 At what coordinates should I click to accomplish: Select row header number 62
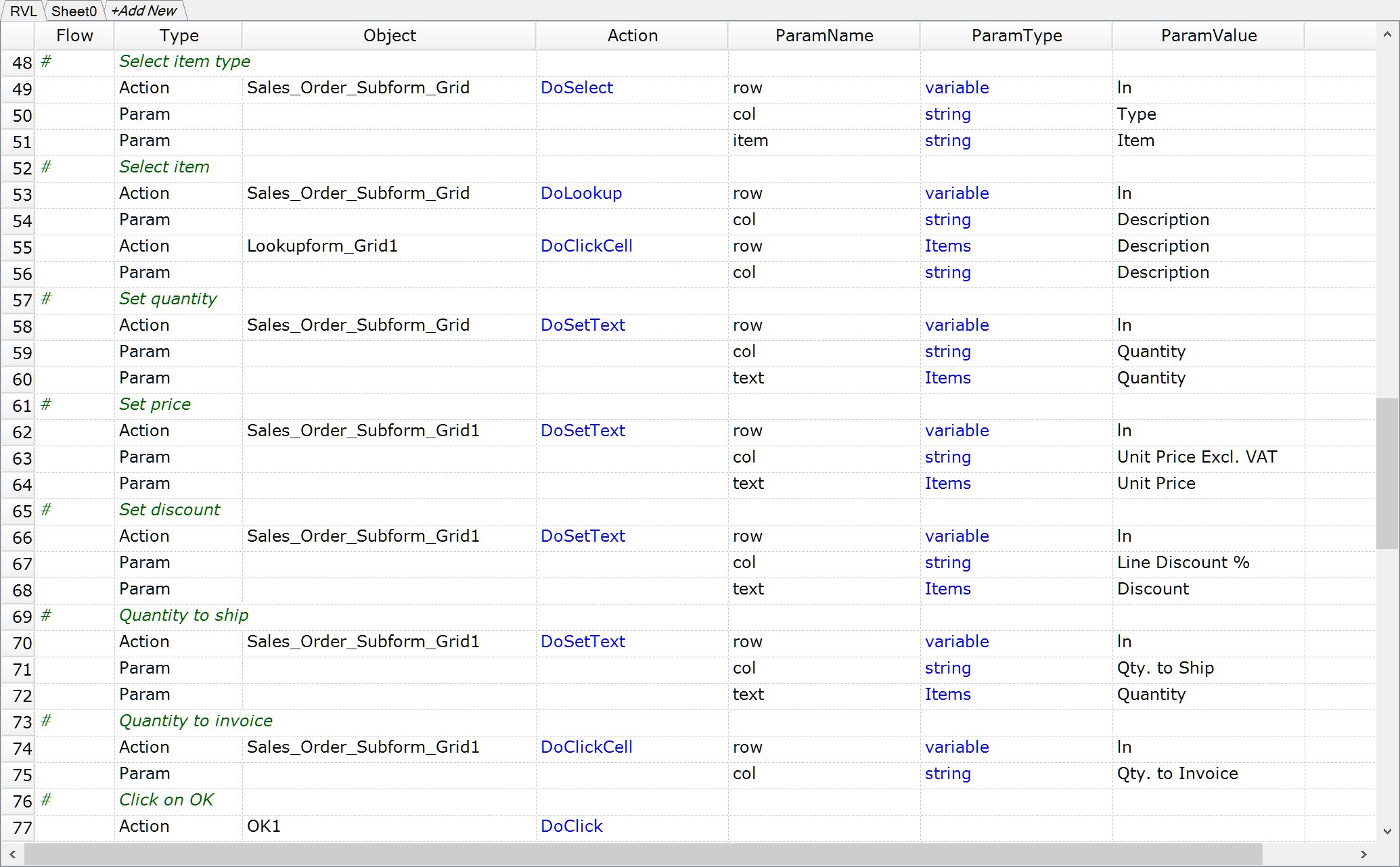[22, 432]
